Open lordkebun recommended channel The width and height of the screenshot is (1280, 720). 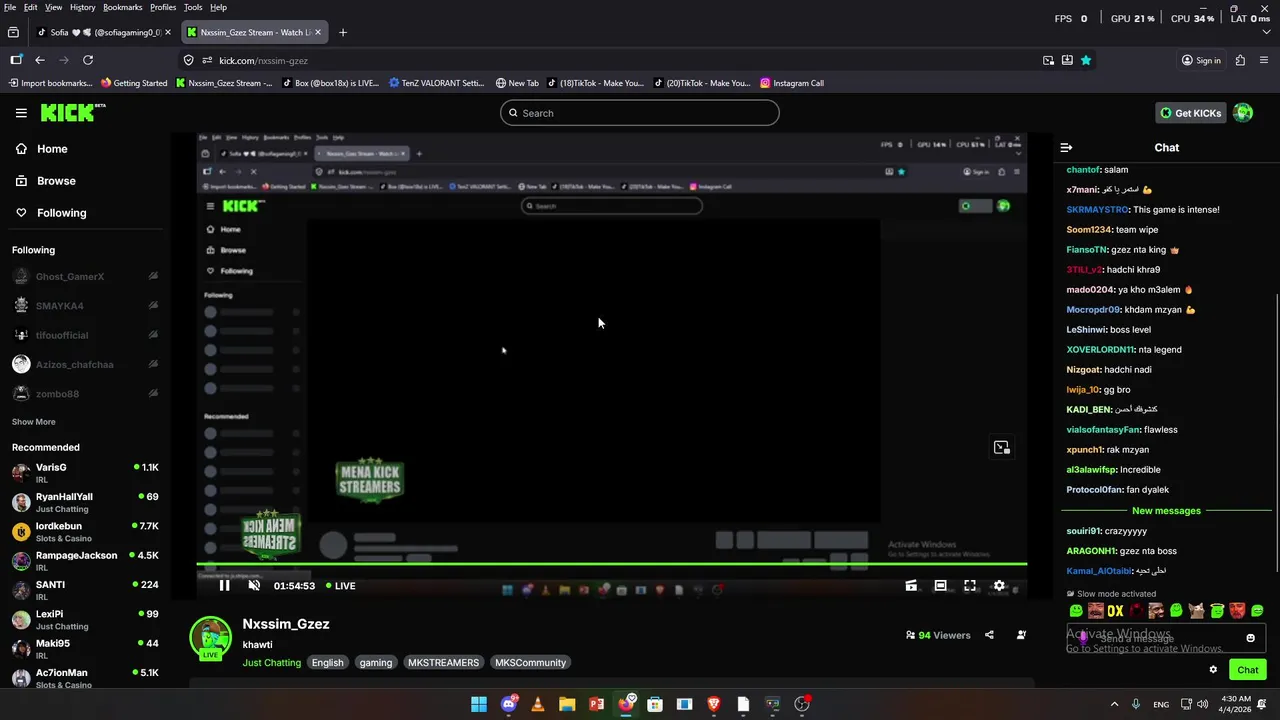pyautogui.click(x=85, y=532)
